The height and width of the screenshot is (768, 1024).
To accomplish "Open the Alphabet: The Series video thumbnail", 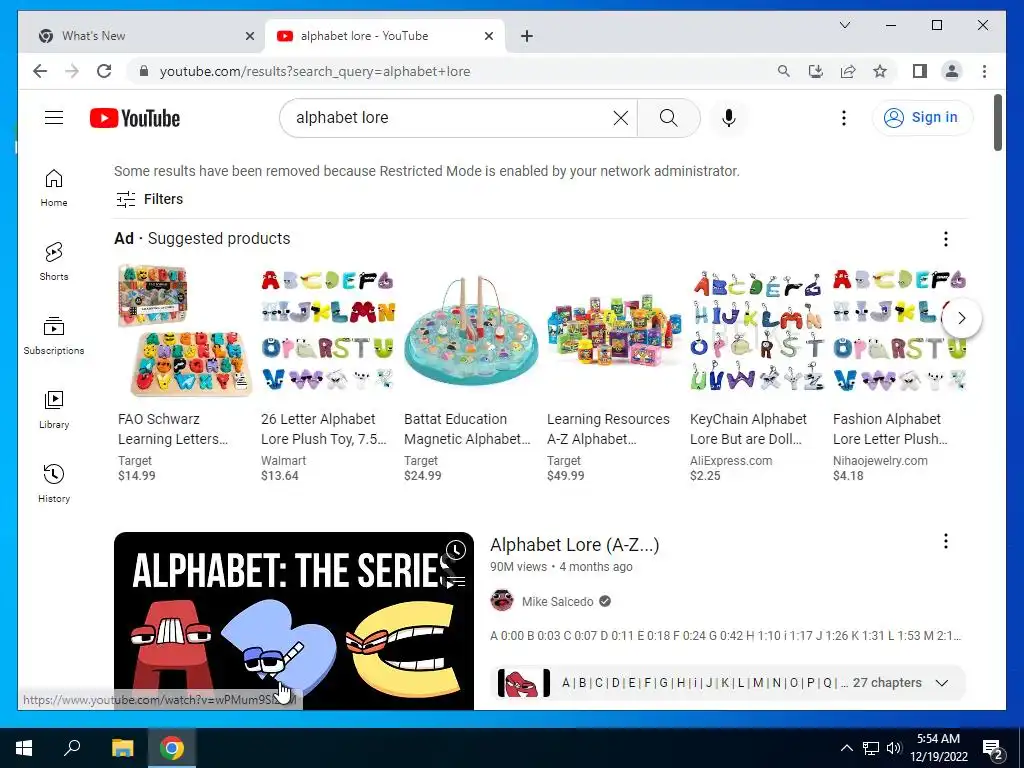I will pyautogui.click(x=293, y=620).
